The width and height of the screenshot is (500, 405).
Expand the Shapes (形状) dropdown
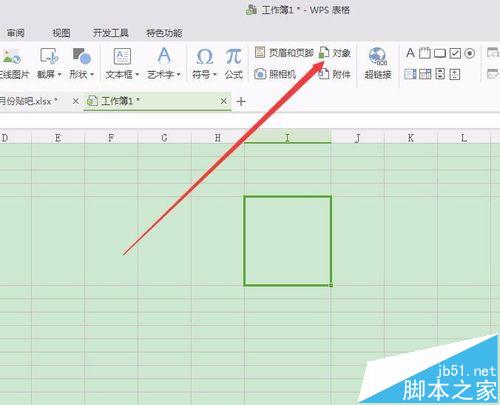(92, 74)
